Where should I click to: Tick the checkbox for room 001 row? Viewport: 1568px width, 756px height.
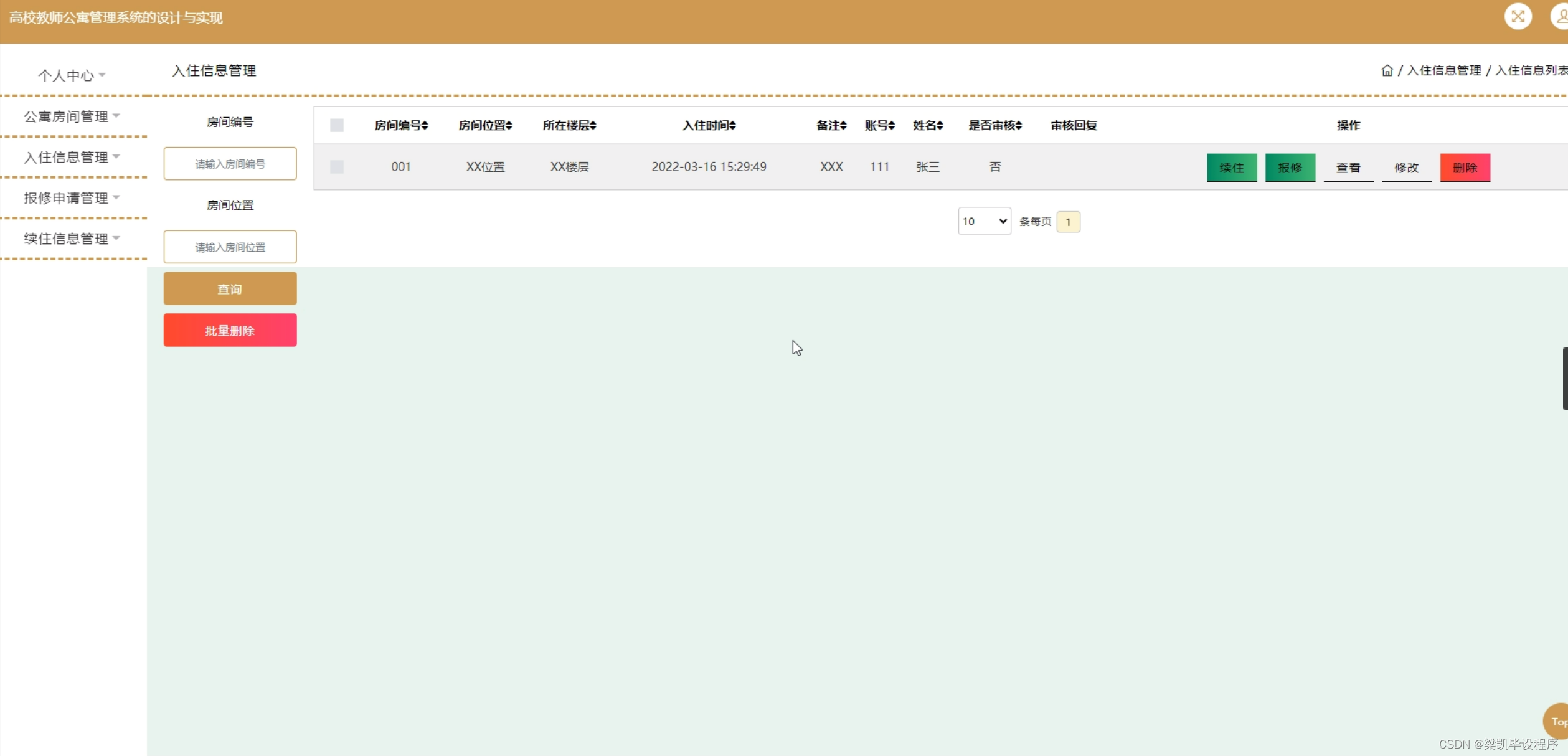(x=337, y=167)
